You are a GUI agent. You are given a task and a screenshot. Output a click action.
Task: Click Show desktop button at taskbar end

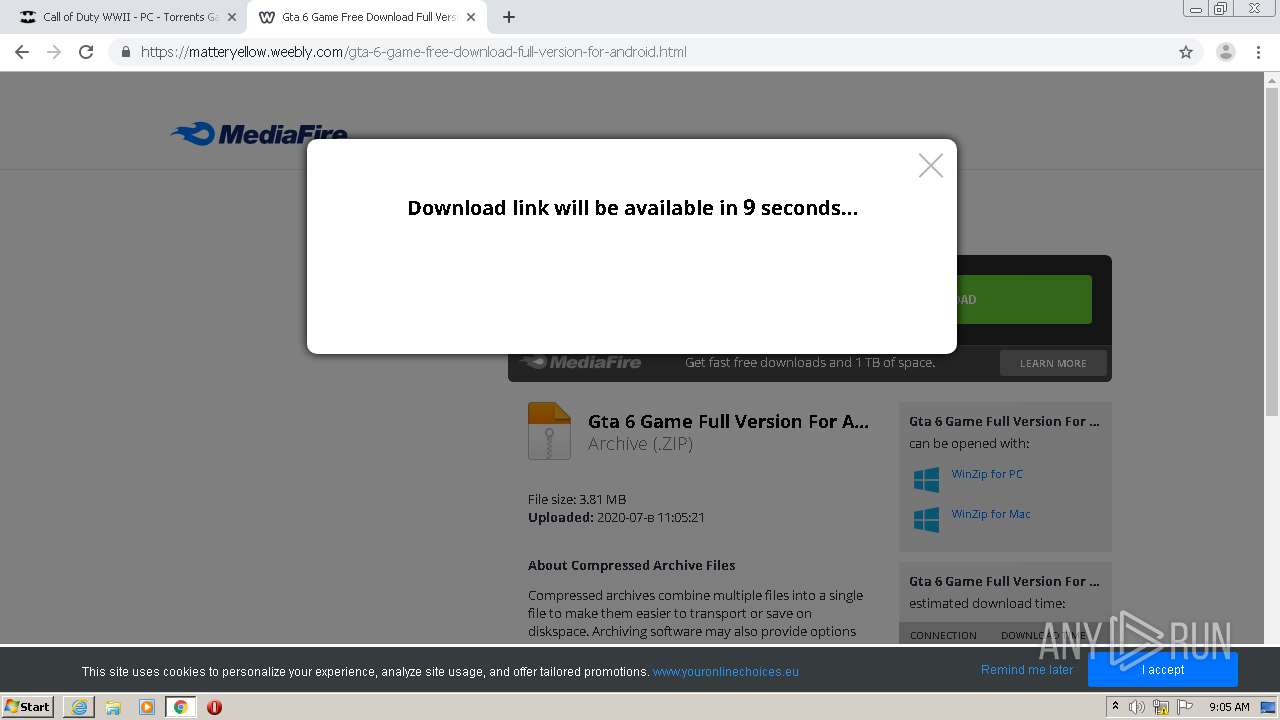(x=1269, y=707)
